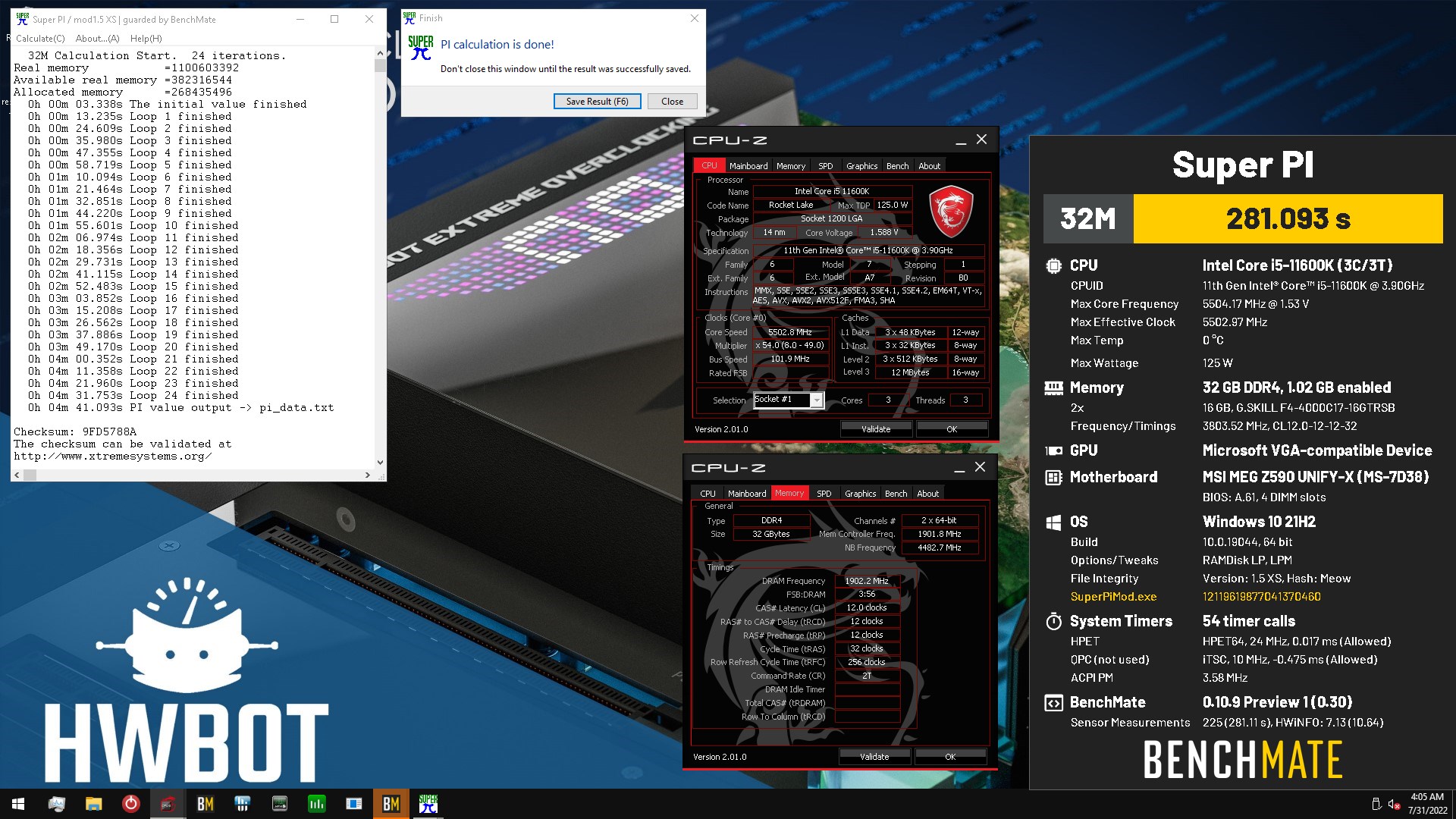
Task: Click the 281.093 s result banner
Action: (1288, 219)
